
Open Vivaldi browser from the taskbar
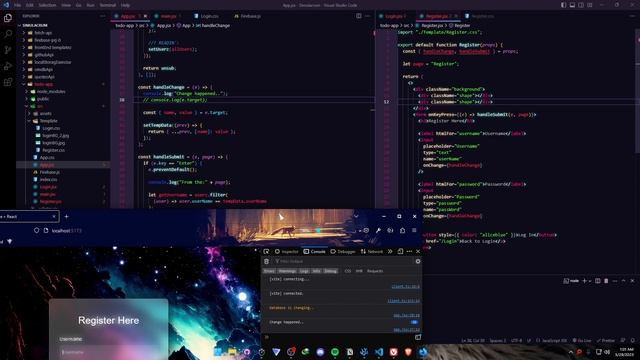393,352
